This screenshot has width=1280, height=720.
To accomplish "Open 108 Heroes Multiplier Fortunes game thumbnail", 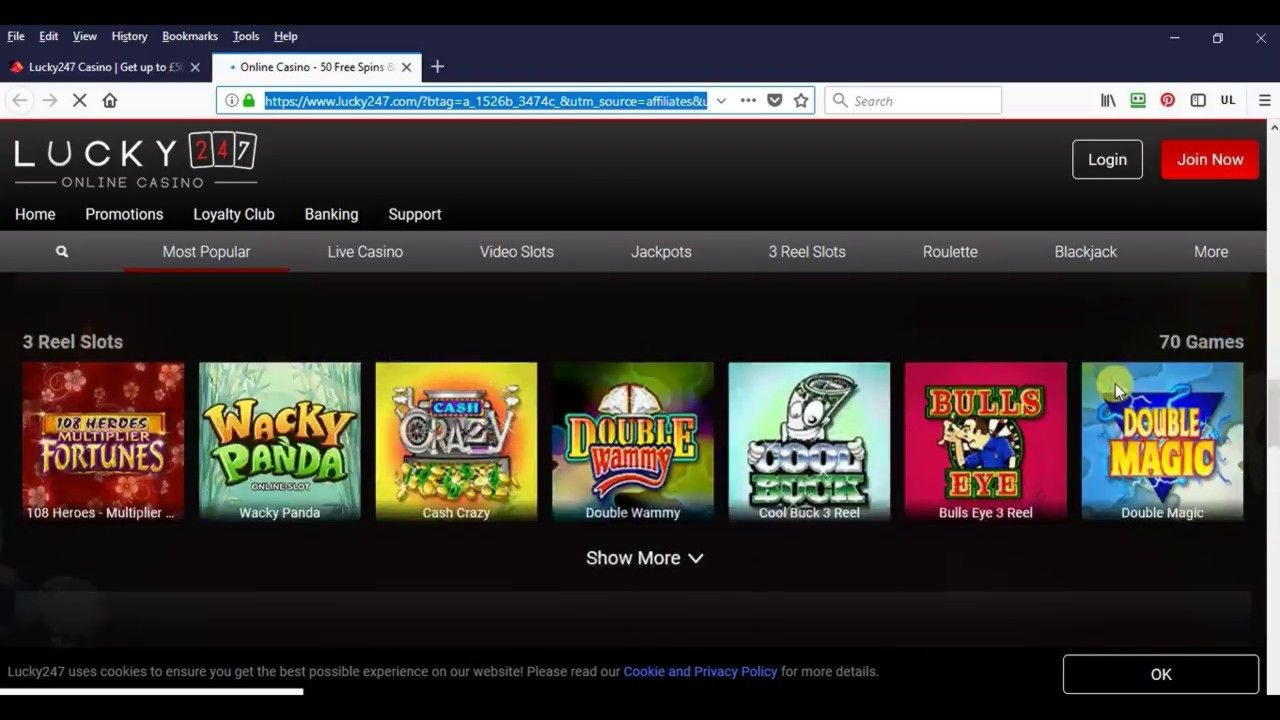I will (103, 442).
